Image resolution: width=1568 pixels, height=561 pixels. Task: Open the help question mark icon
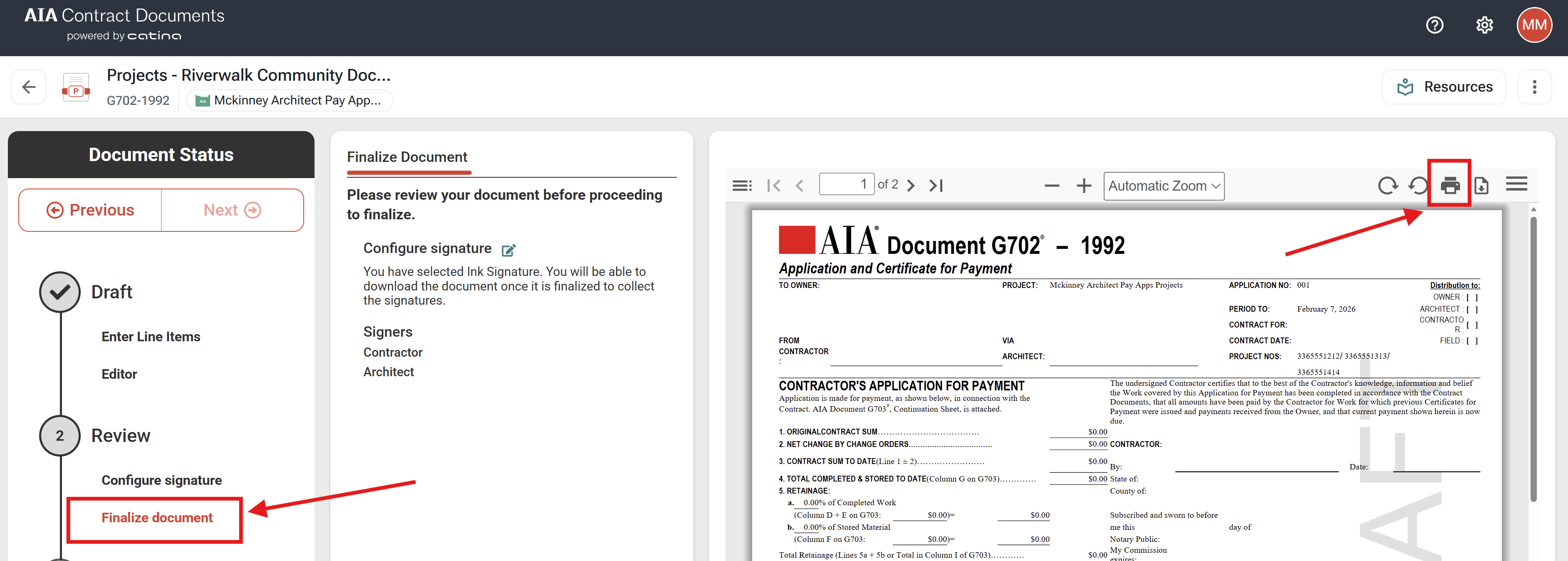click(x=1435, y=25)
